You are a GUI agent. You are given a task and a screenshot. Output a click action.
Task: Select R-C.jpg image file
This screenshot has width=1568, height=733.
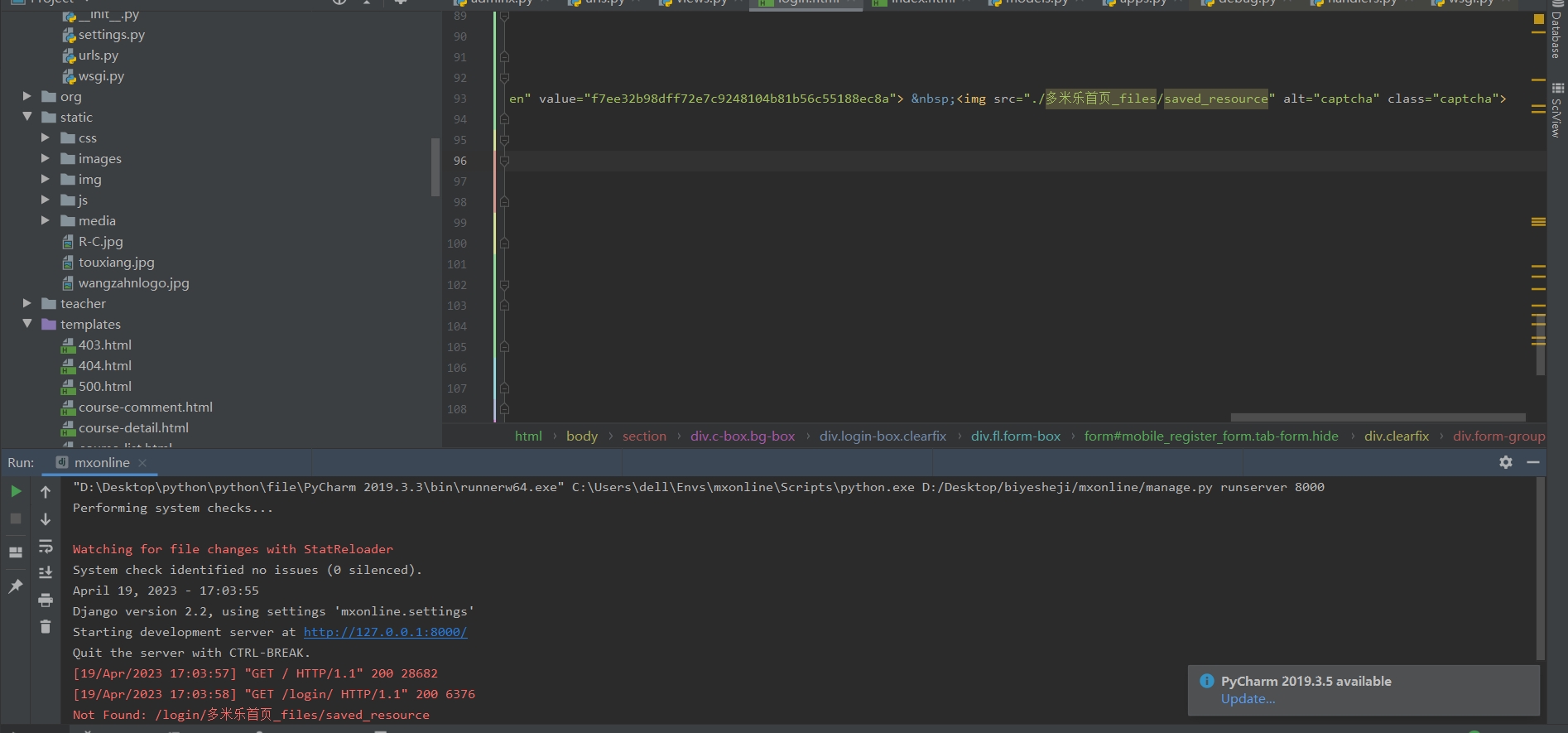100,242
